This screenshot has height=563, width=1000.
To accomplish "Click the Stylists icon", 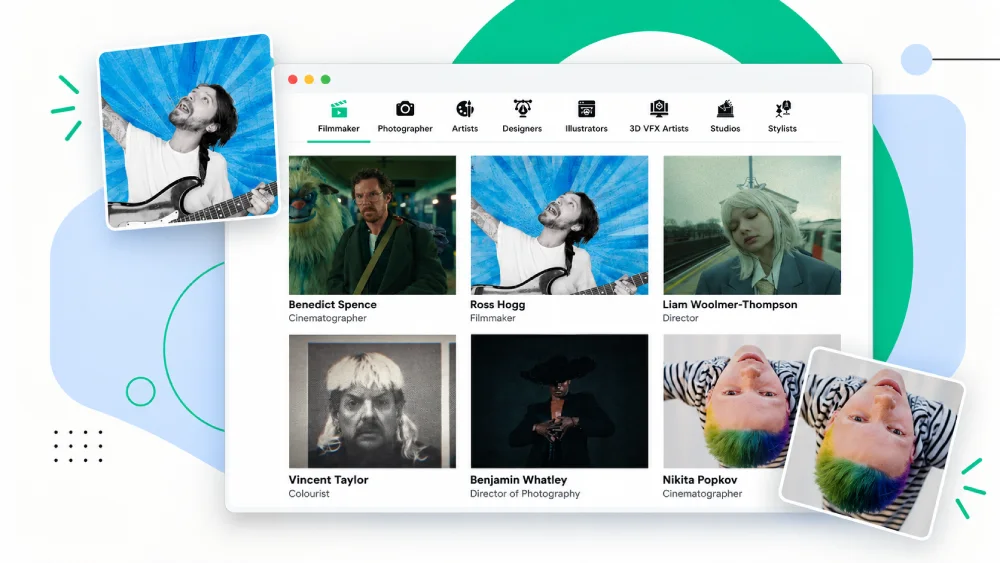I will pyautogui.click(x=783, y=109).
